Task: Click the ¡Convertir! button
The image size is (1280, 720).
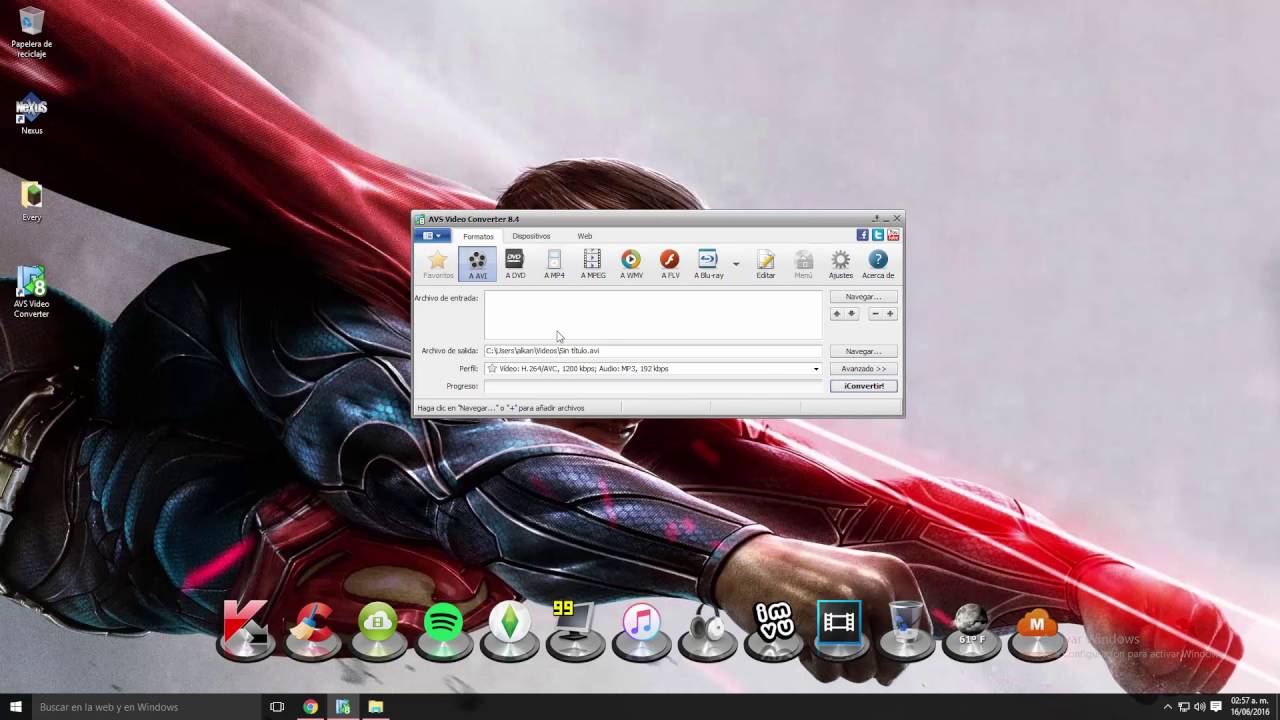Action: (863, 386)
